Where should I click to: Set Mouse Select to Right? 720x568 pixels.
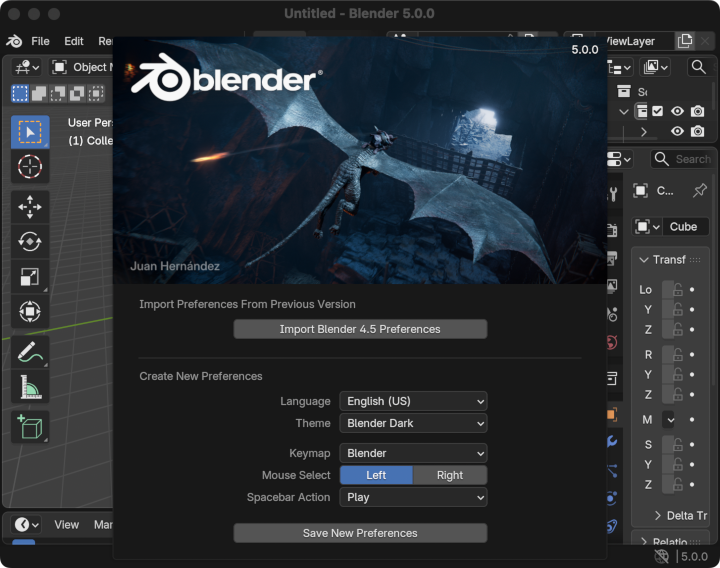(x=450, y=475)
